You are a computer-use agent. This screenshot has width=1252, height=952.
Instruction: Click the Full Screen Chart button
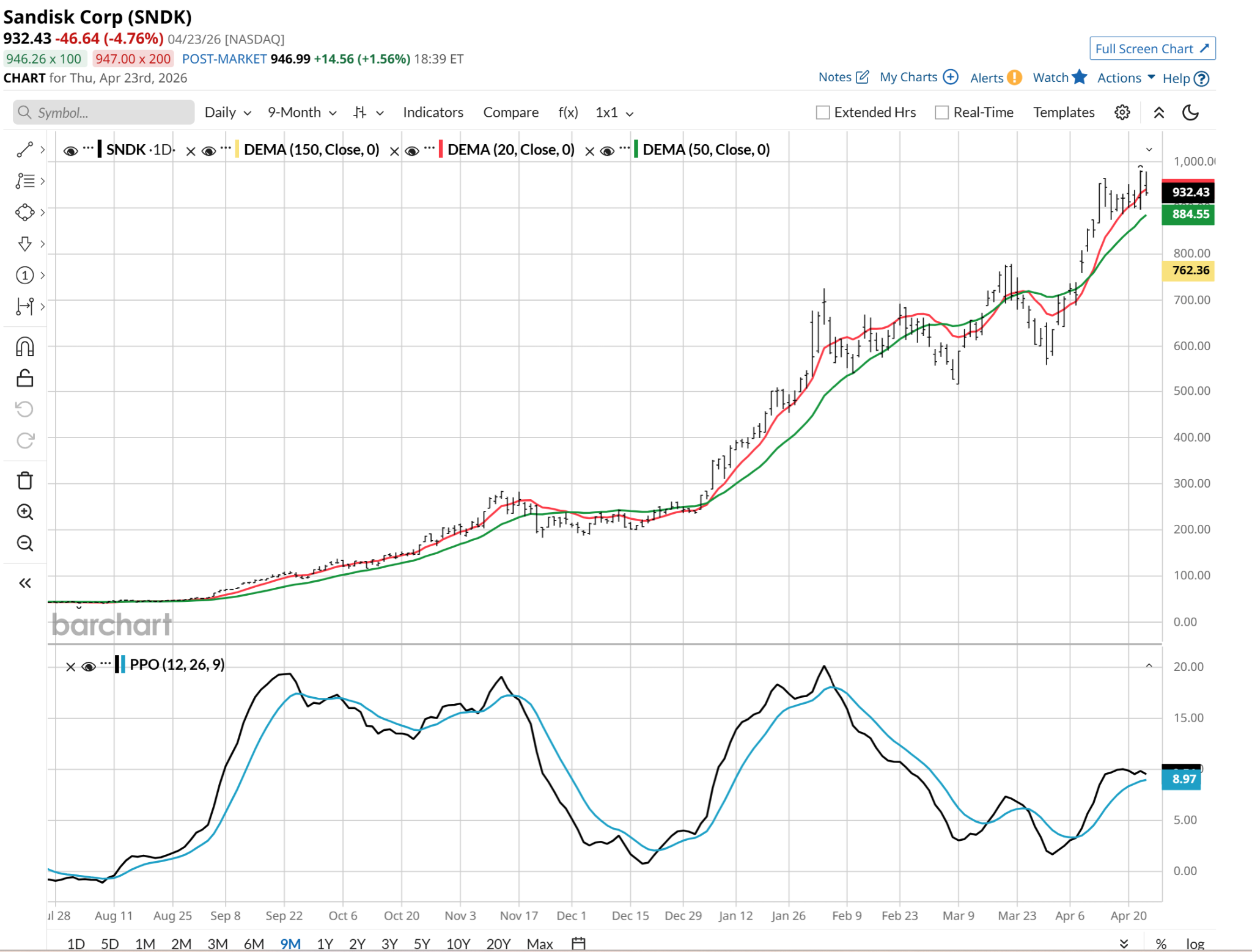tap(1152, 49)
